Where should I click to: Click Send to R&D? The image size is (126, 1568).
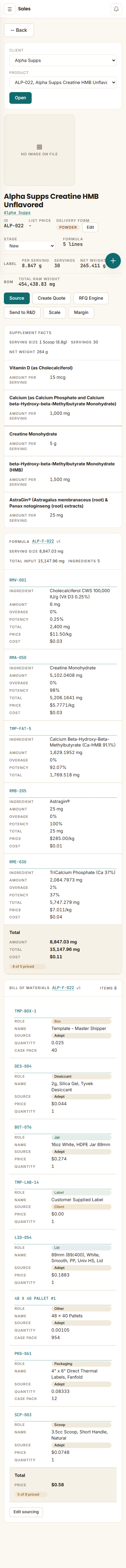click(22, 312)
